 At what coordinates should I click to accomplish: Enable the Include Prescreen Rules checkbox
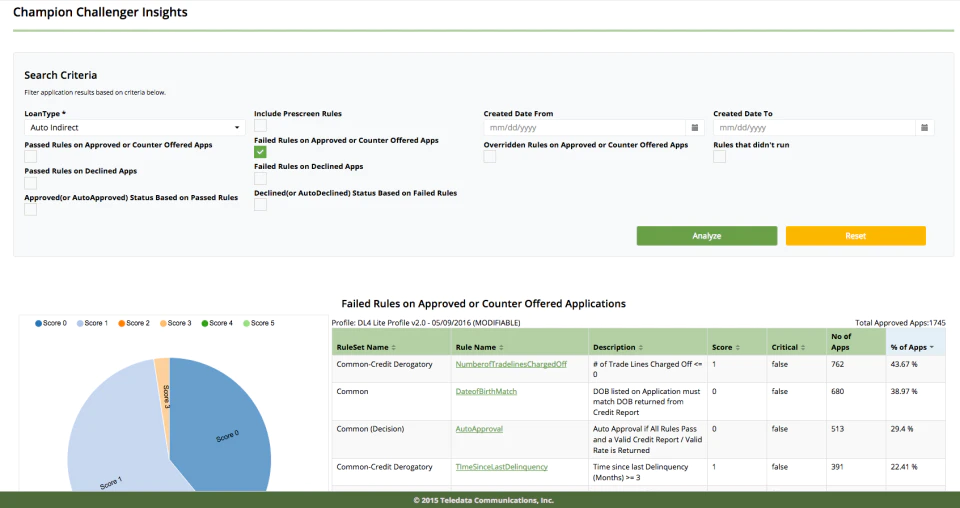(x=260, y=125)
